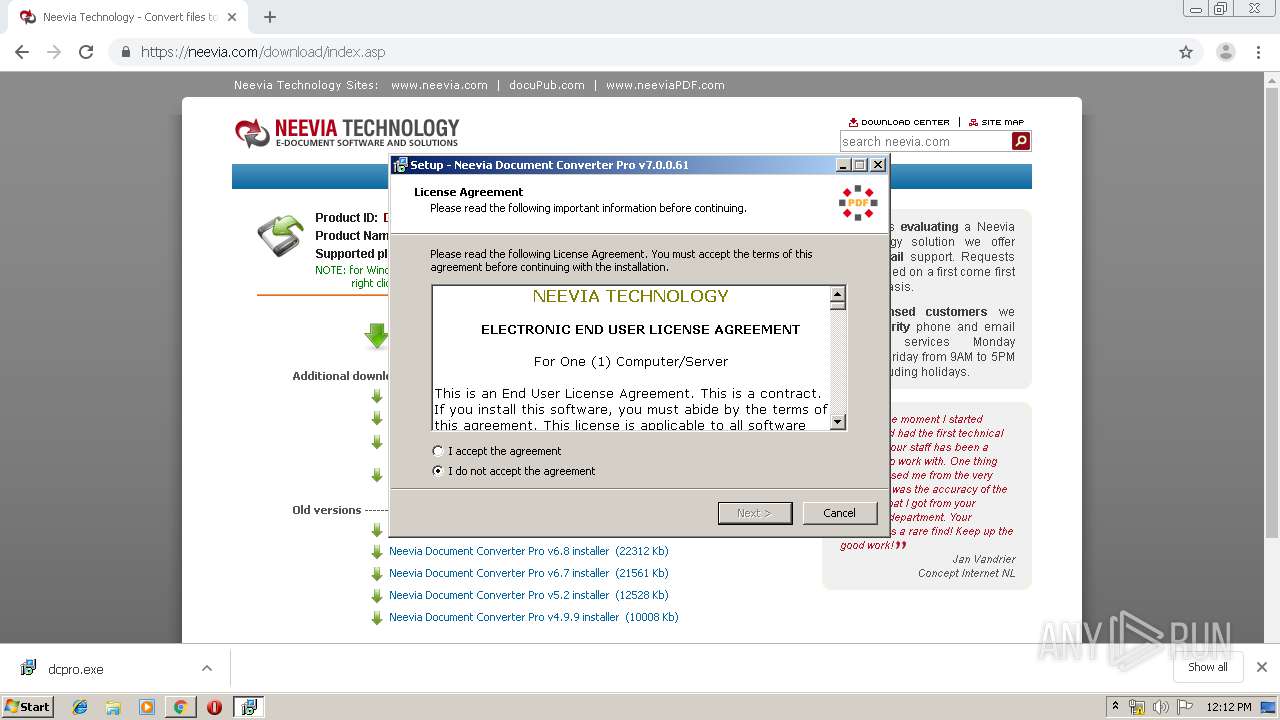Open the docuPub.com site link
1280x720 pixels.
[x=547, y=85]
